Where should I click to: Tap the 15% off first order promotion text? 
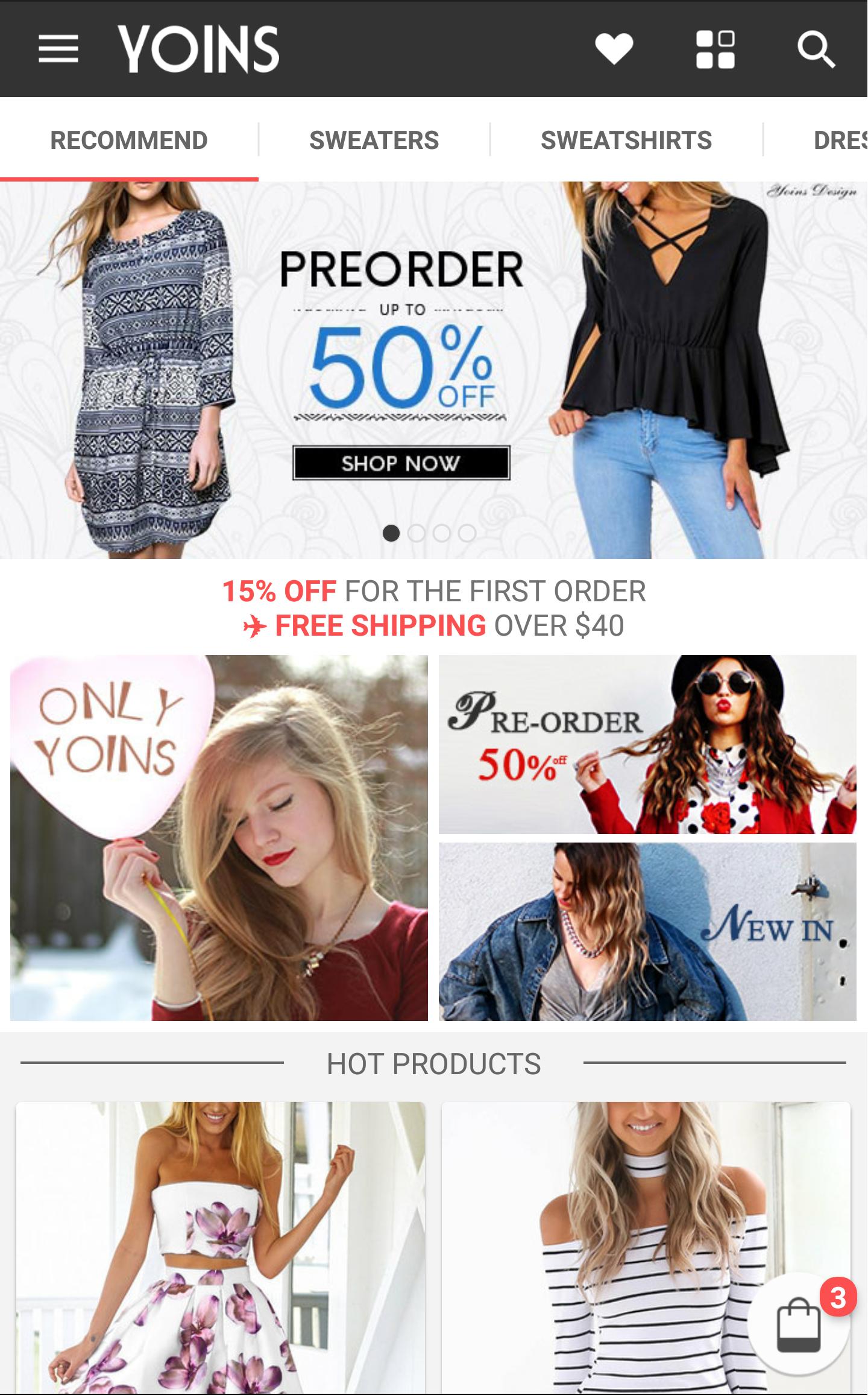(x=434, y=591)
